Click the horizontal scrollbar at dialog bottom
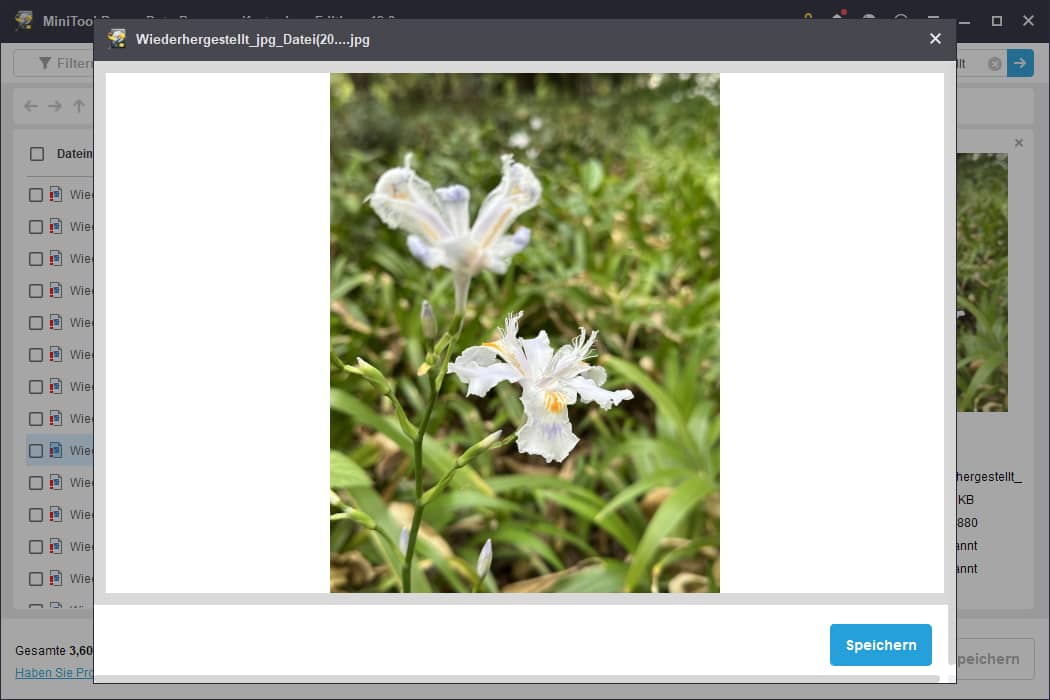This screenshot has height=700, width=1050. (516, 679)
